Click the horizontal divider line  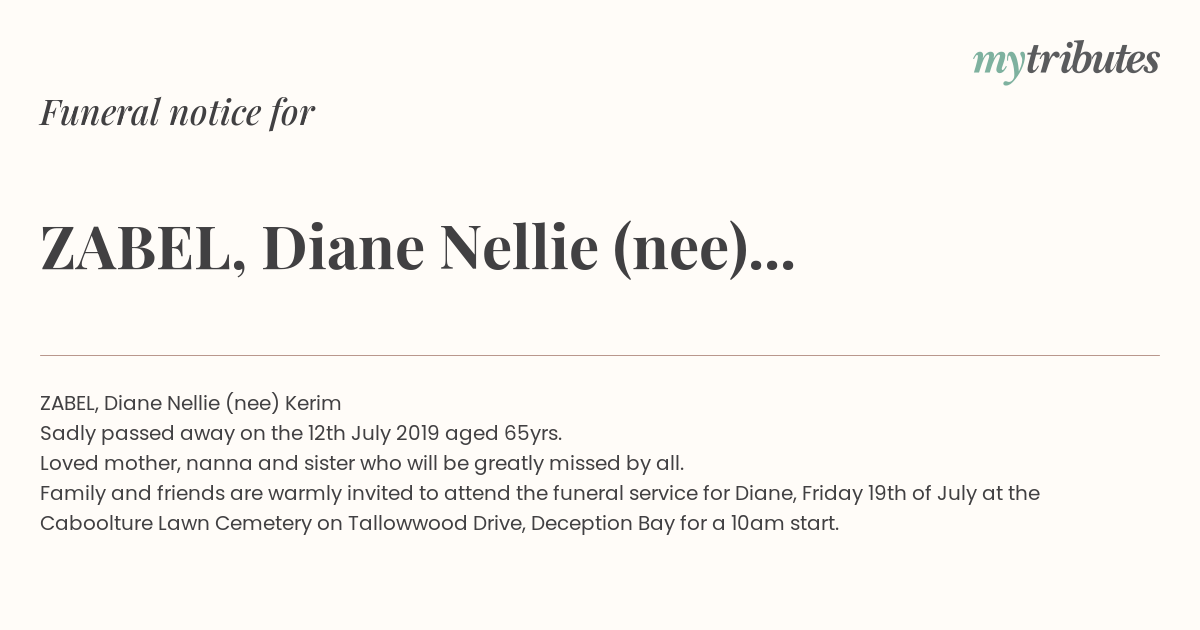tap(600, 355)
